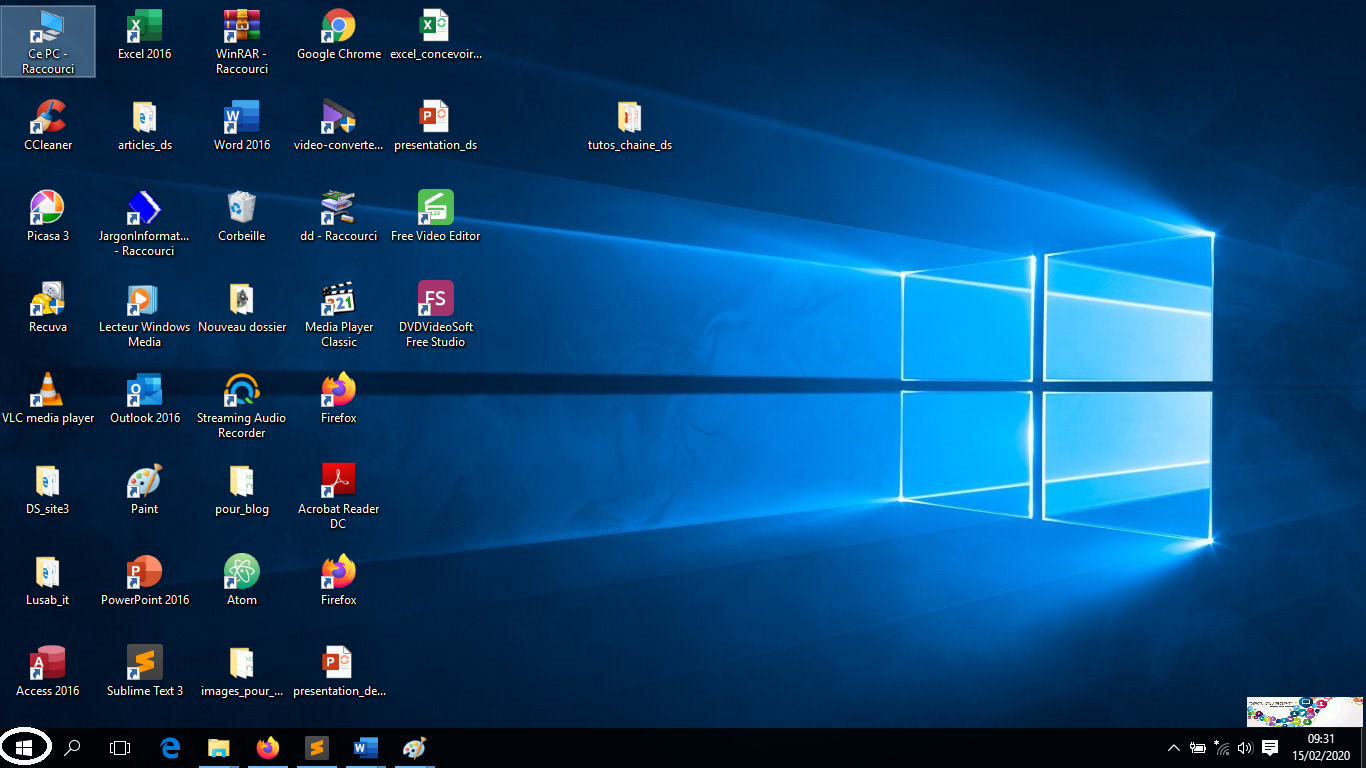Select the JargonInformatique - Raccourci icon
This screenshot has width=1366, height=768.
(145, 224)
